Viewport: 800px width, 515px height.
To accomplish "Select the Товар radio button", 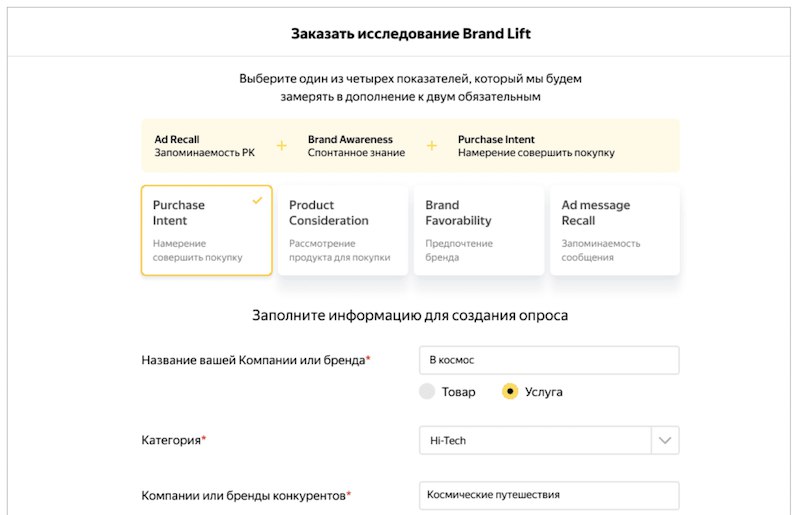I will [427, 391].
